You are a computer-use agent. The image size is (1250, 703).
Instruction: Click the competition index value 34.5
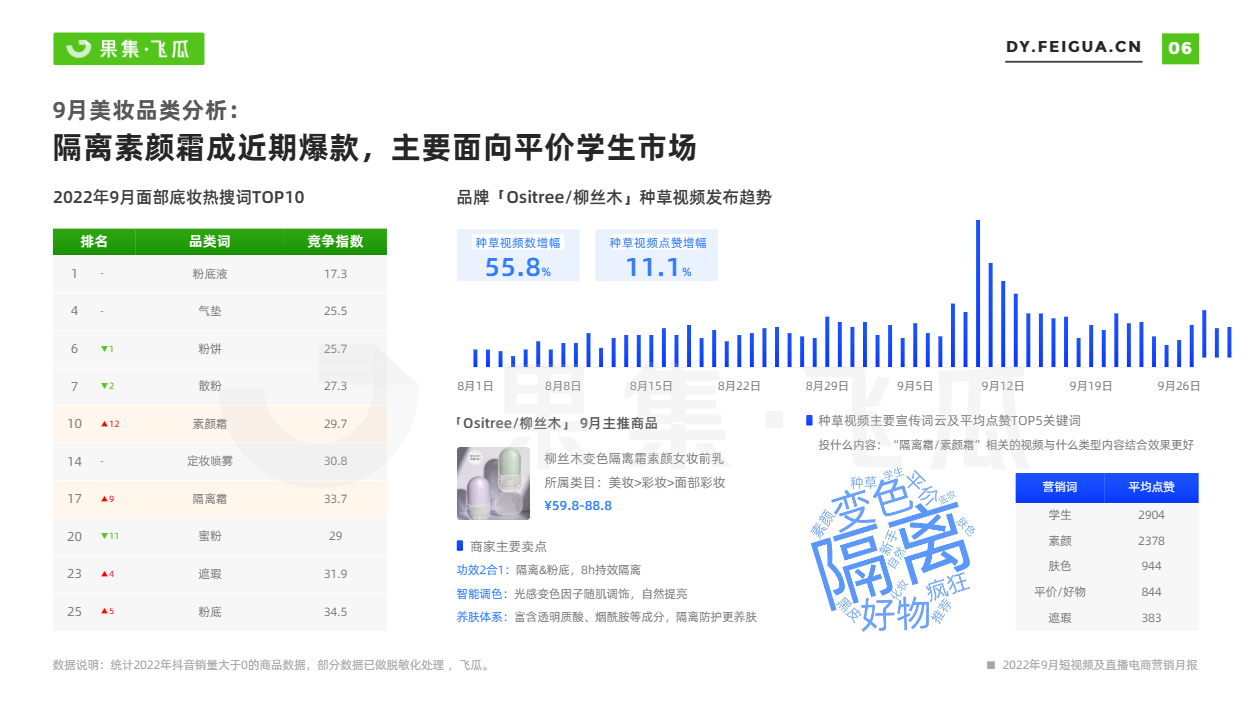click(x=335, y=611)
